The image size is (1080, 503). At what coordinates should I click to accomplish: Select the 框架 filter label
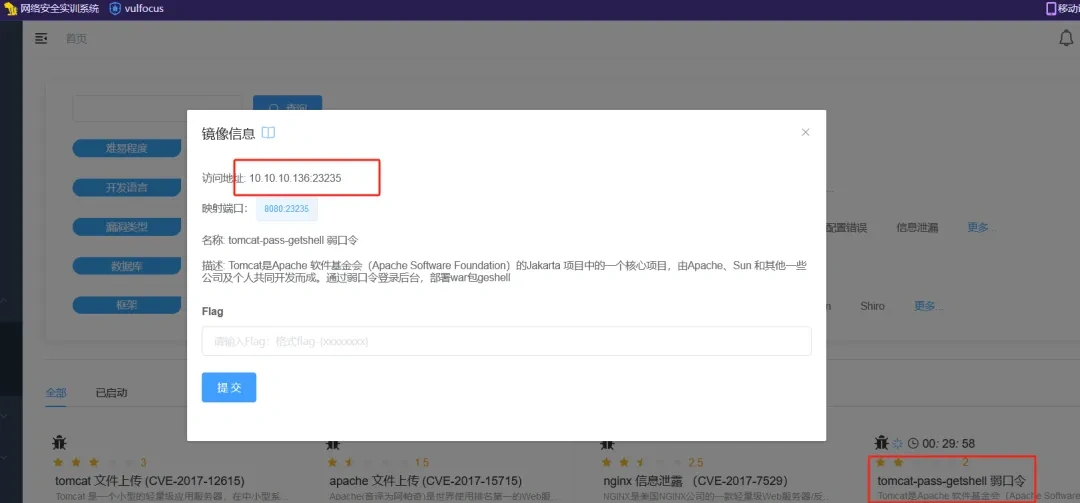127,305
